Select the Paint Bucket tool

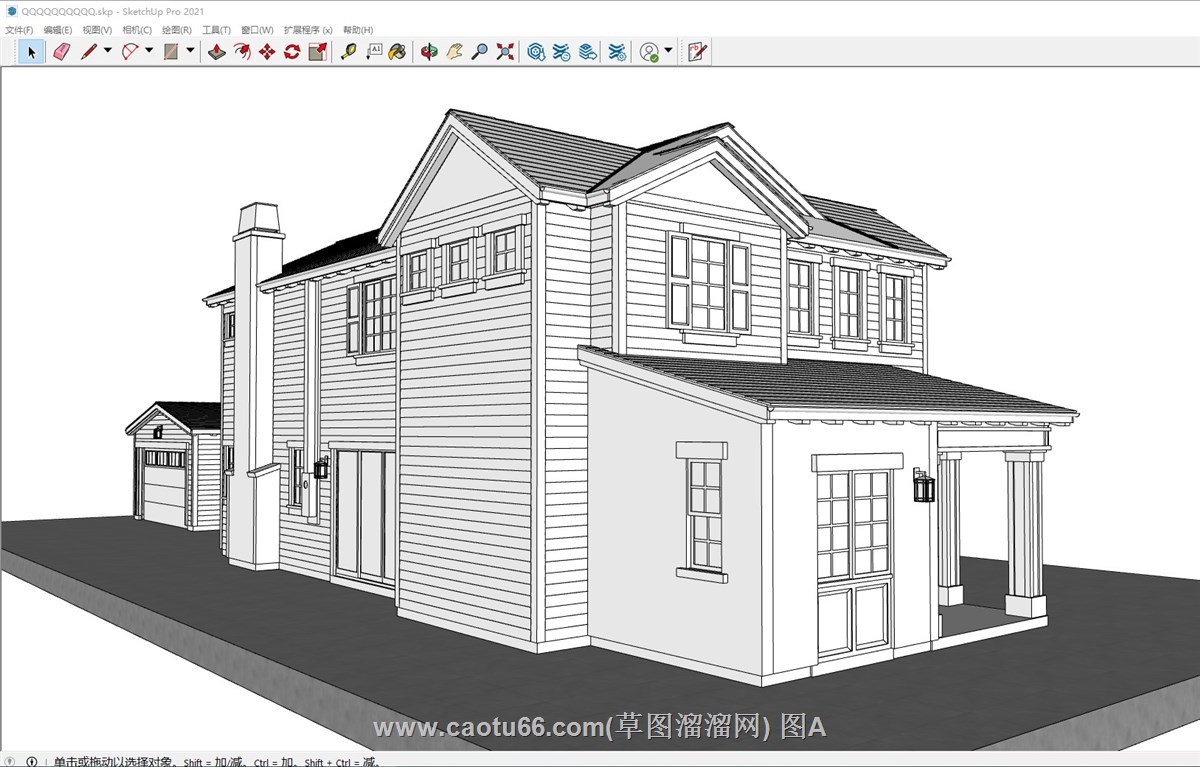pyautogui.click(x=398, y=52)
